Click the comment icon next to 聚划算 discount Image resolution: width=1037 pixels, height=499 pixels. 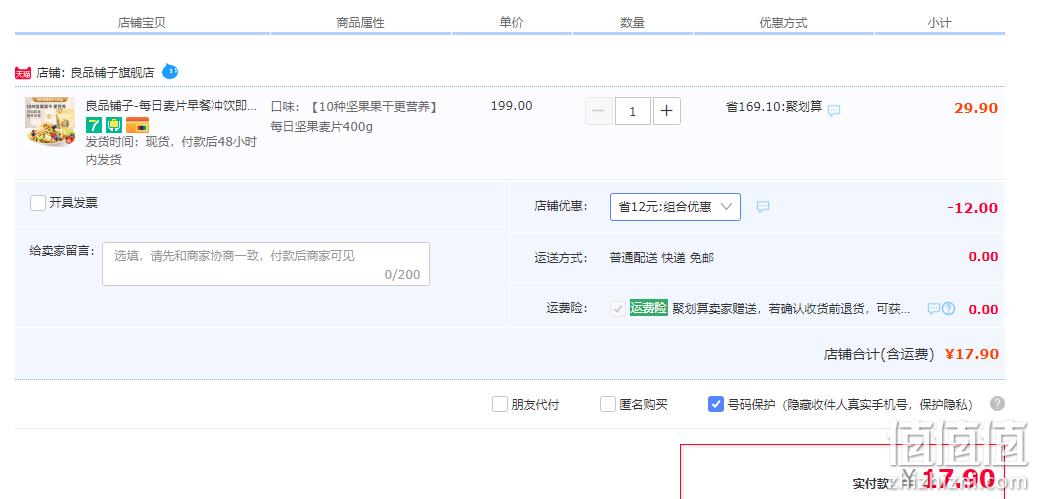tap(834, 110)
